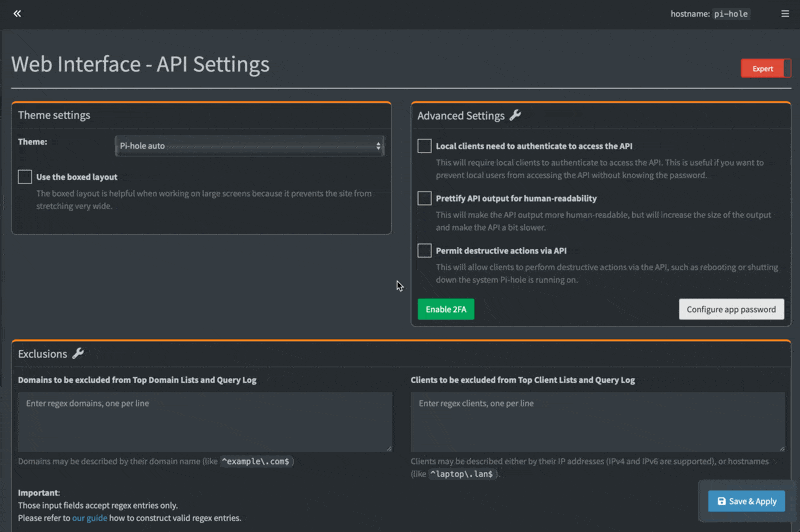The image size is (800, 532).
Task: Click the Web Interface - API Settings heading
Action: coord(140,64)
